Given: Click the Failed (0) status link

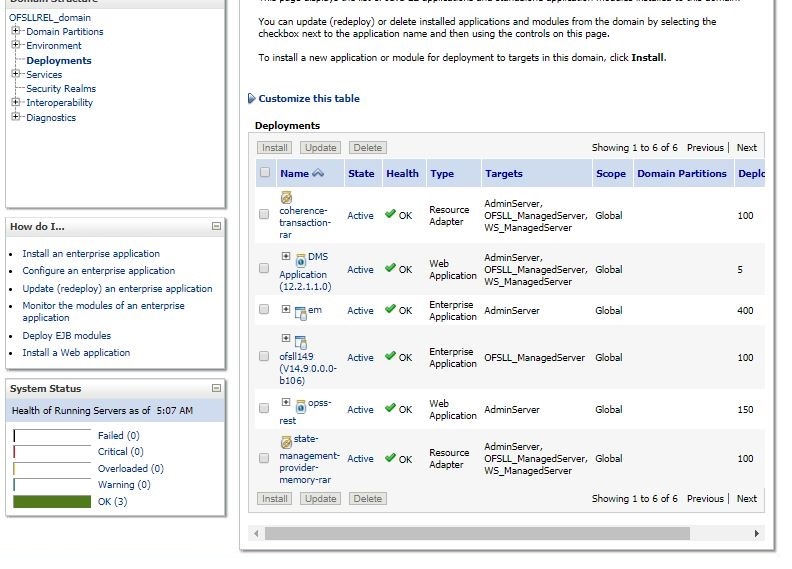Looking at the screenshot, I should (118, 435).
